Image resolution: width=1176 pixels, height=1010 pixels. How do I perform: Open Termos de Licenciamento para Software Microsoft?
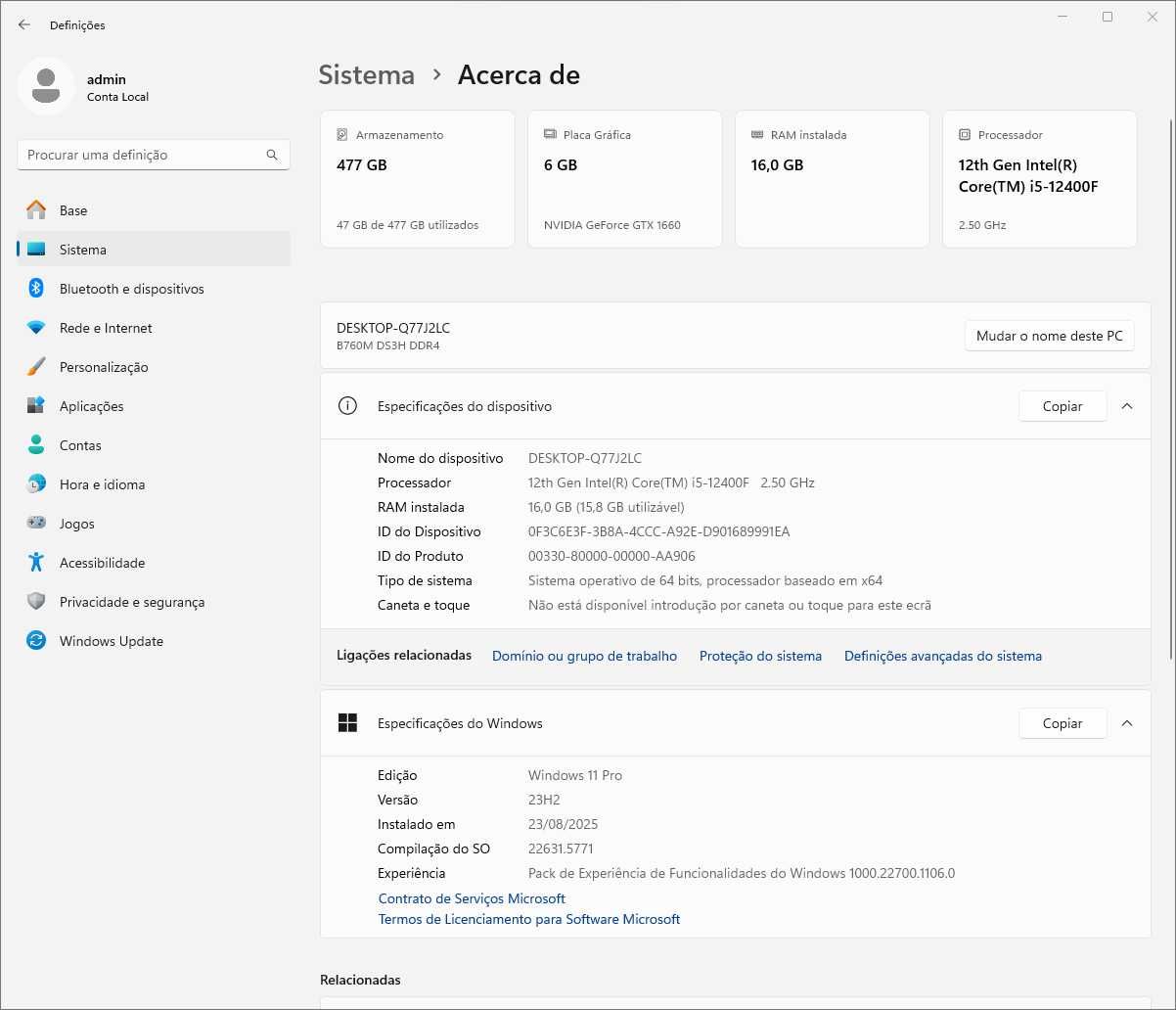click(529, 919)
